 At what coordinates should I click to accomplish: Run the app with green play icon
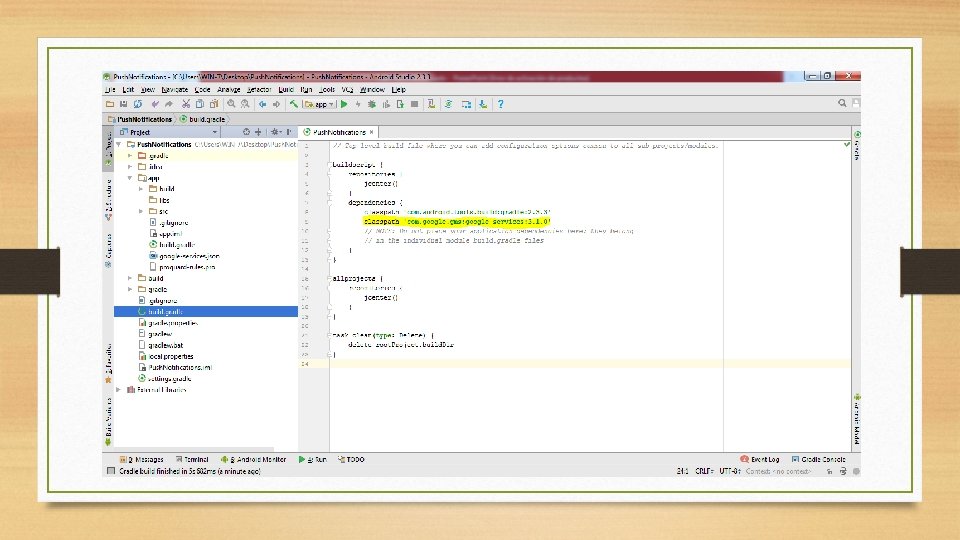(x=344, y=105)
